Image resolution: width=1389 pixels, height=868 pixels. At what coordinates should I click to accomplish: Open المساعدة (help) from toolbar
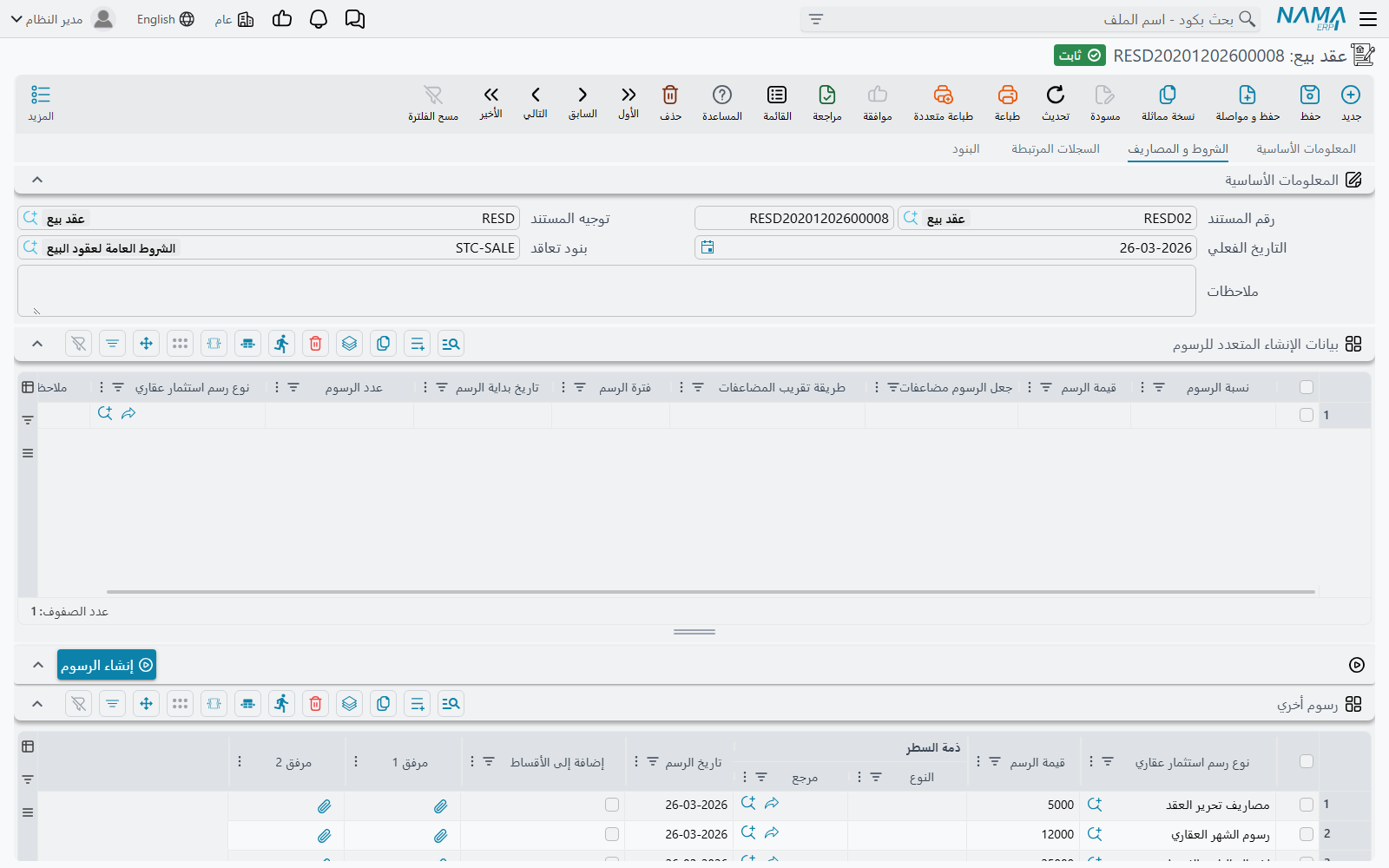click(x=722, y=103)
